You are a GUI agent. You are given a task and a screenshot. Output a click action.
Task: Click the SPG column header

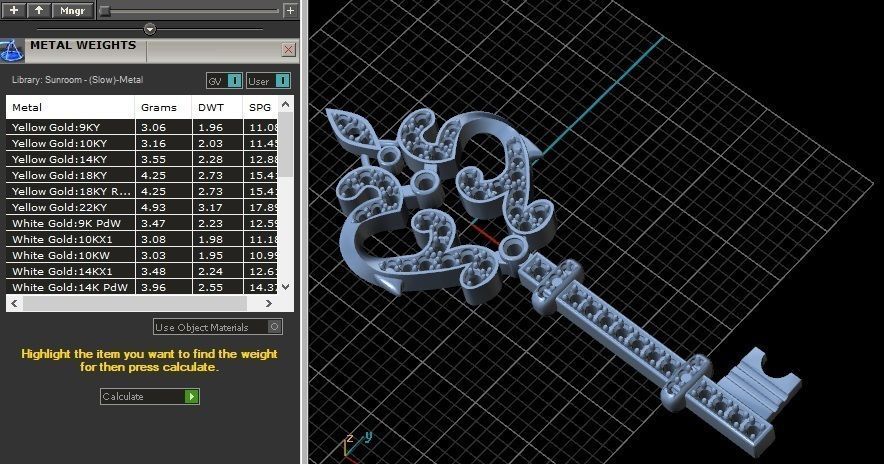coord(260,107)
